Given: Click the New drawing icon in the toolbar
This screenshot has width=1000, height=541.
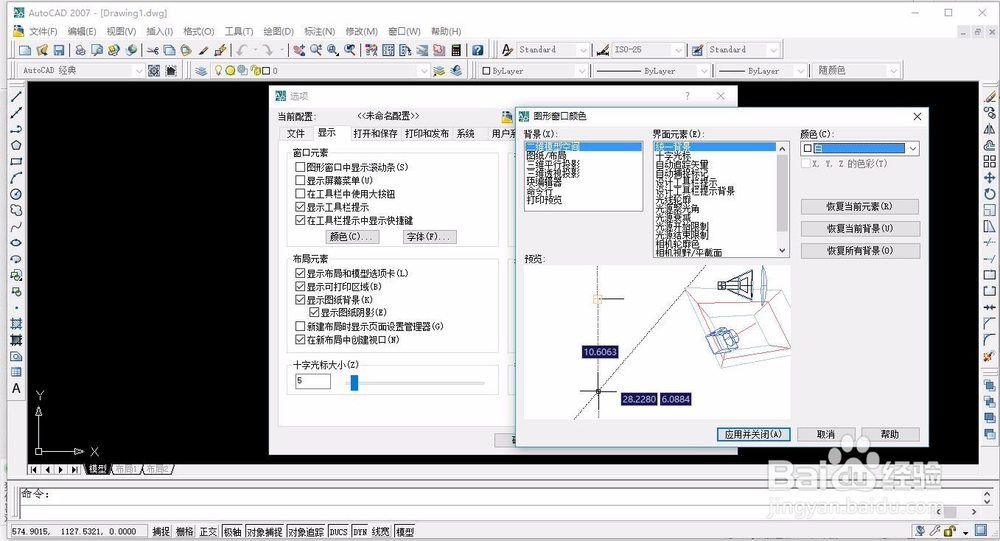Looking at the screenshot, I should [25, 50].
